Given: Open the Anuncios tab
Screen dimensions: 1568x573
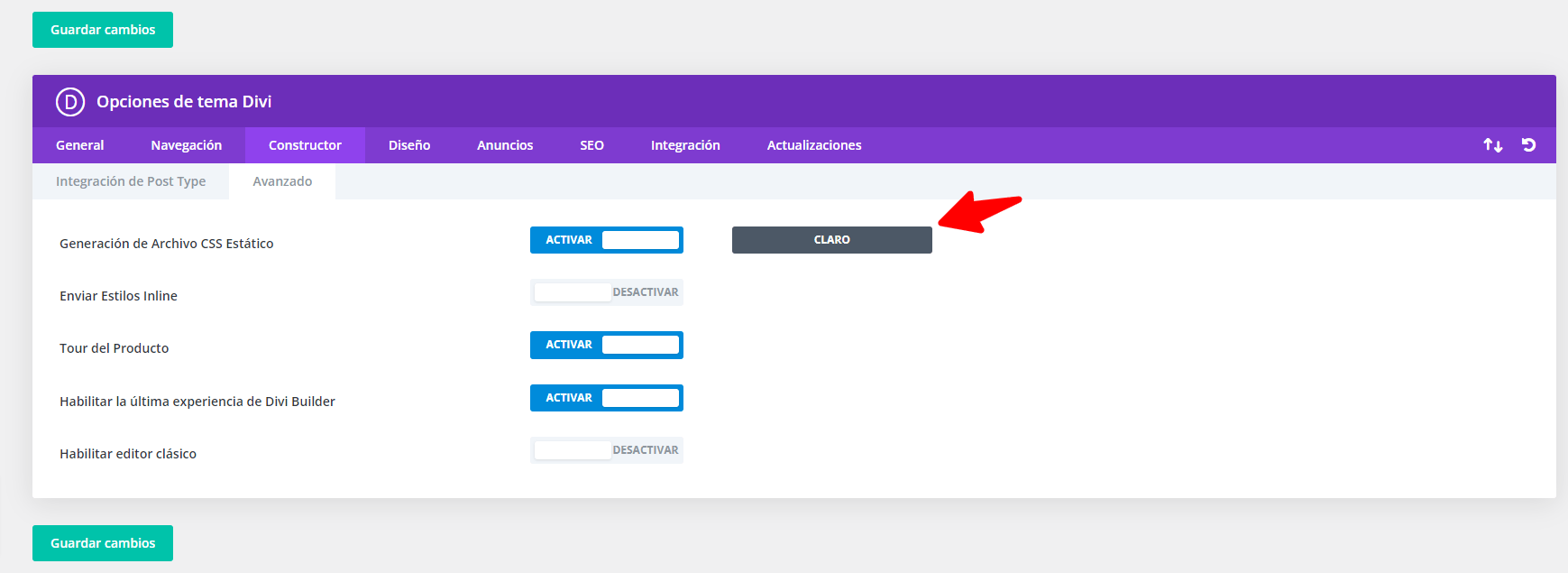Looking at the screenshot, I should [505, 145].
